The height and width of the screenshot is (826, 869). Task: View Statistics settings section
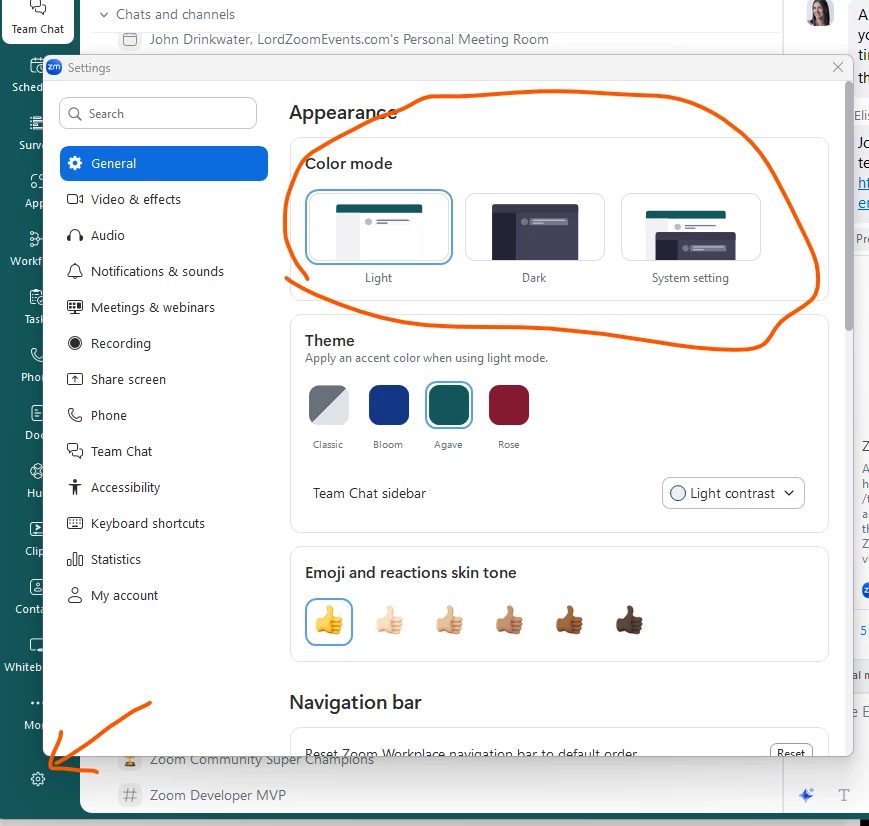point(163,560)
